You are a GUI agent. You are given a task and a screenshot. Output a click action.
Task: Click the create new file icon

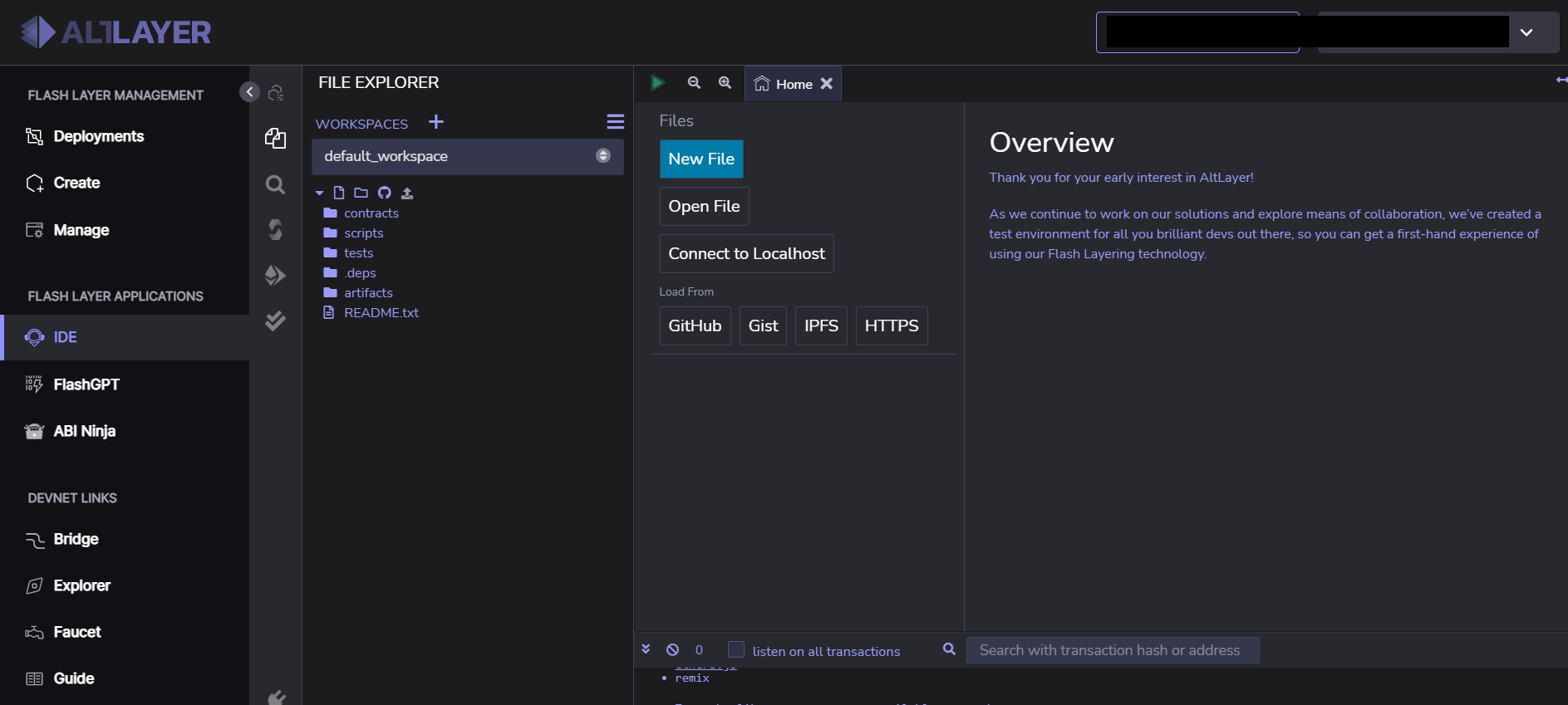point(339,193)
